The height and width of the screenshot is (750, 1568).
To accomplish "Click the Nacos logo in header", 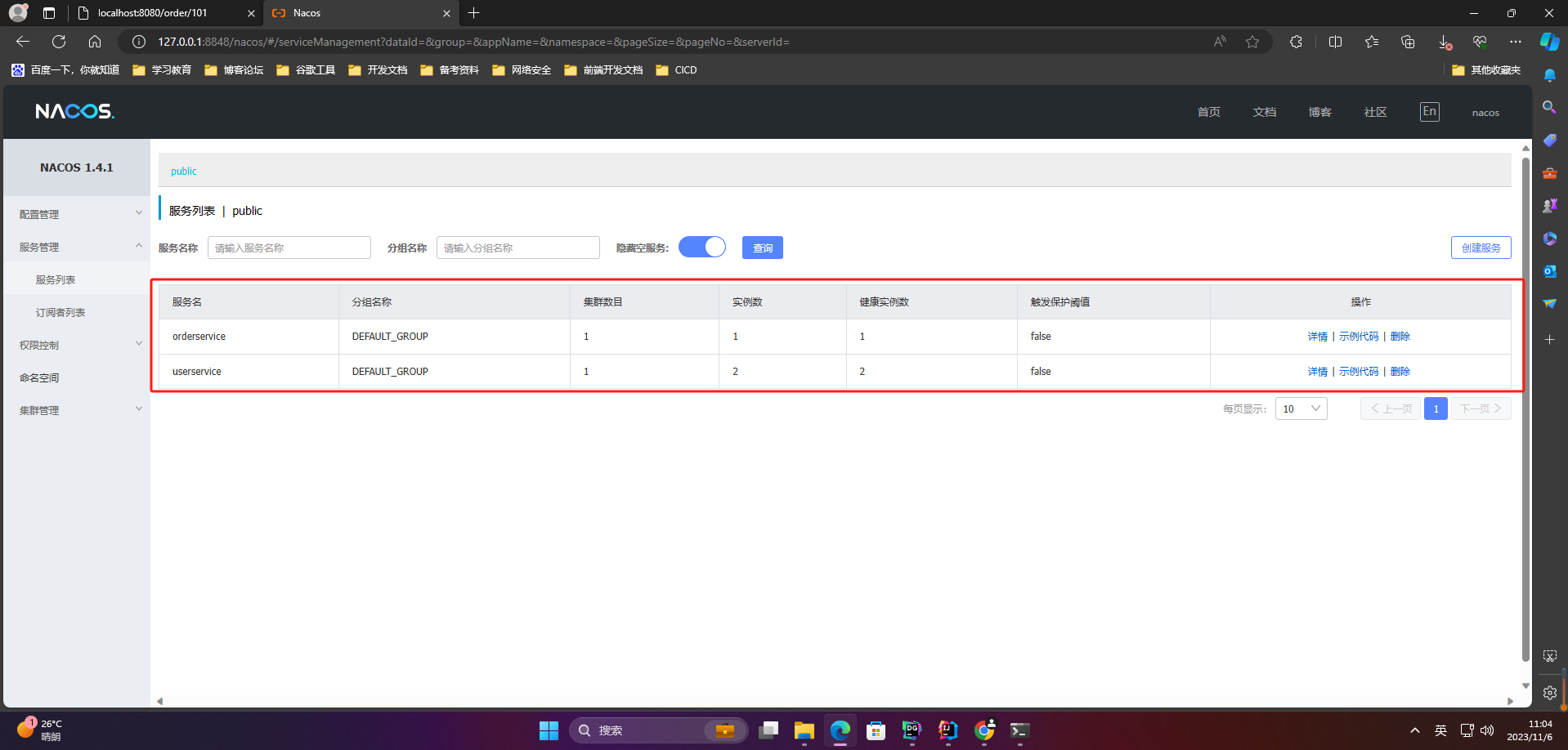I will 74,111.
